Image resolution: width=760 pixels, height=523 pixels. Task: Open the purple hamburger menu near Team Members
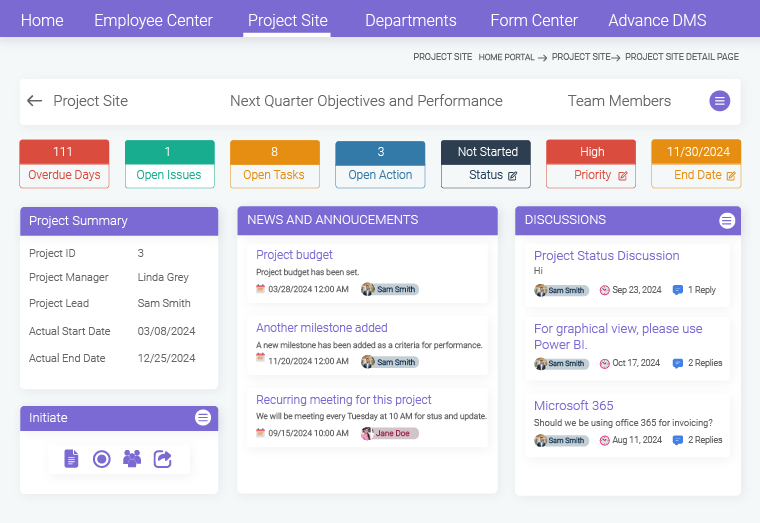(720, 101)
